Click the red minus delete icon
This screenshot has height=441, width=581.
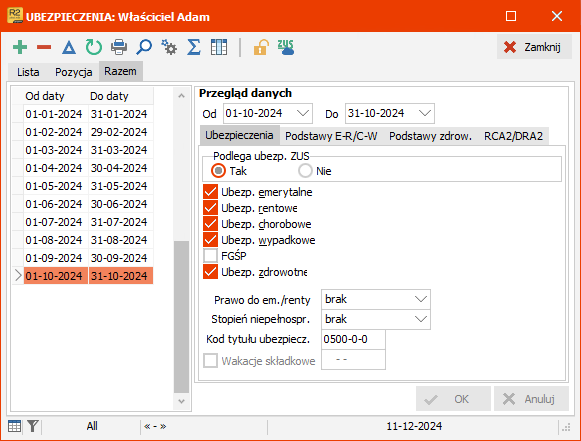pyautogui.click(x=44, y=47)
